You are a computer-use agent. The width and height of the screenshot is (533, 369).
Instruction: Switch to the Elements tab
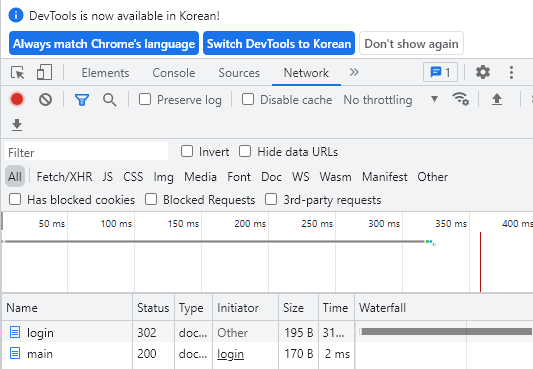tap(105, 73)
